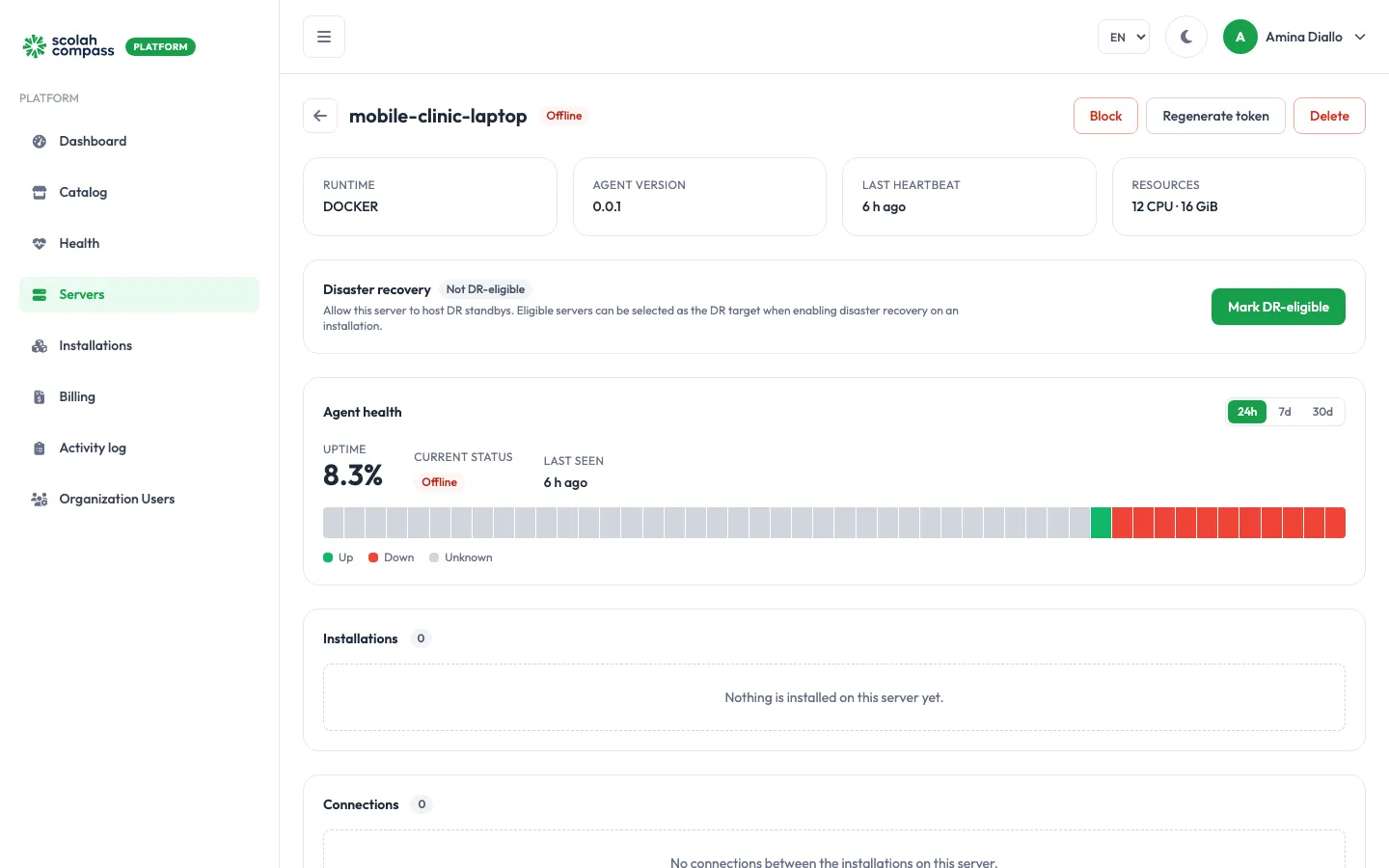
Task: Switch agent health to 7d
Action: coord(1285,412)
